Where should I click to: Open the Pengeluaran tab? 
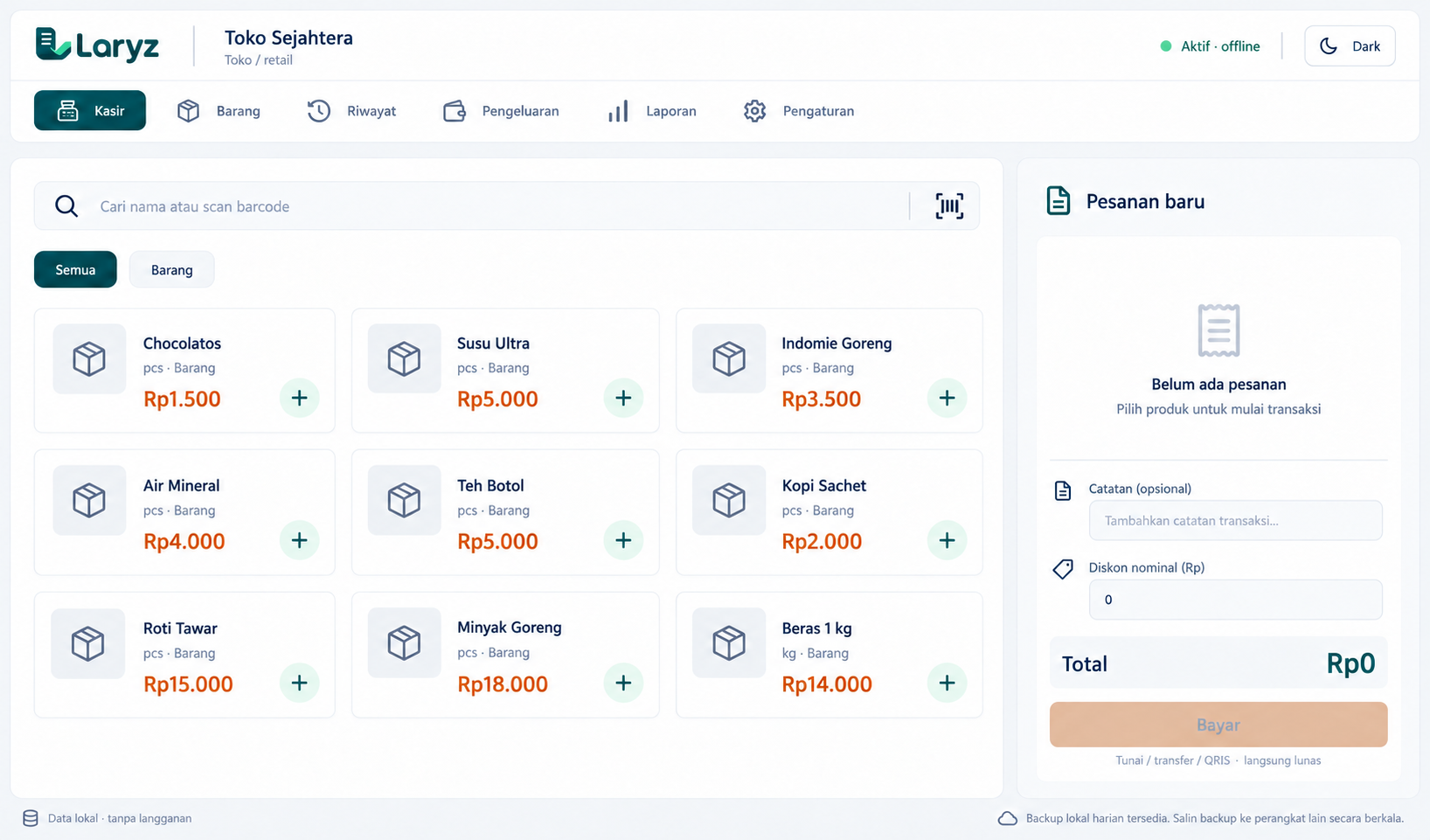pyautogui.click(x=501, y=111)
